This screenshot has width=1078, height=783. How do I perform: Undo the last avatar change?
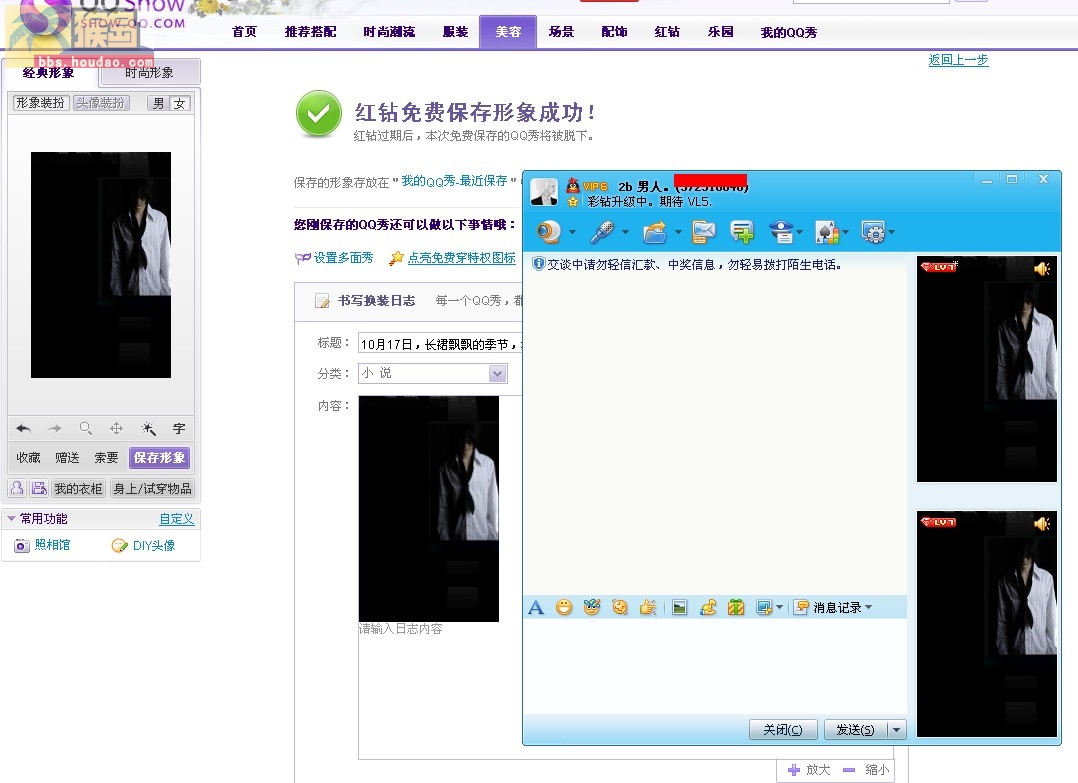click(x=23, y=429)
